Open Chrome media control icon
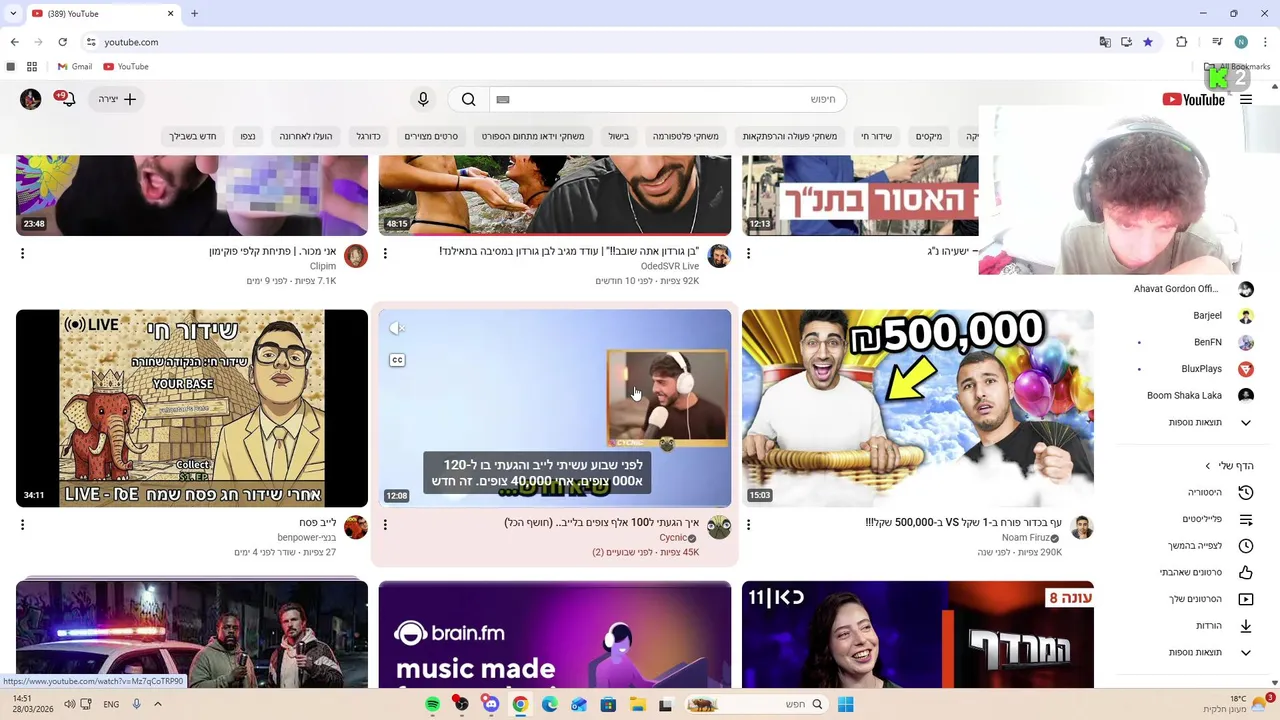Image resolution: width=1280 pixels, height=720 pixels. tap(1217, 42)
